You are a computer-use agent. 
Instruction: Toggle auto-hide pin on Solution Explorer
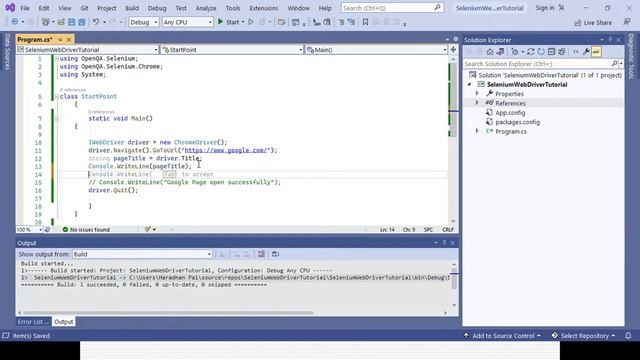point(610,40)
